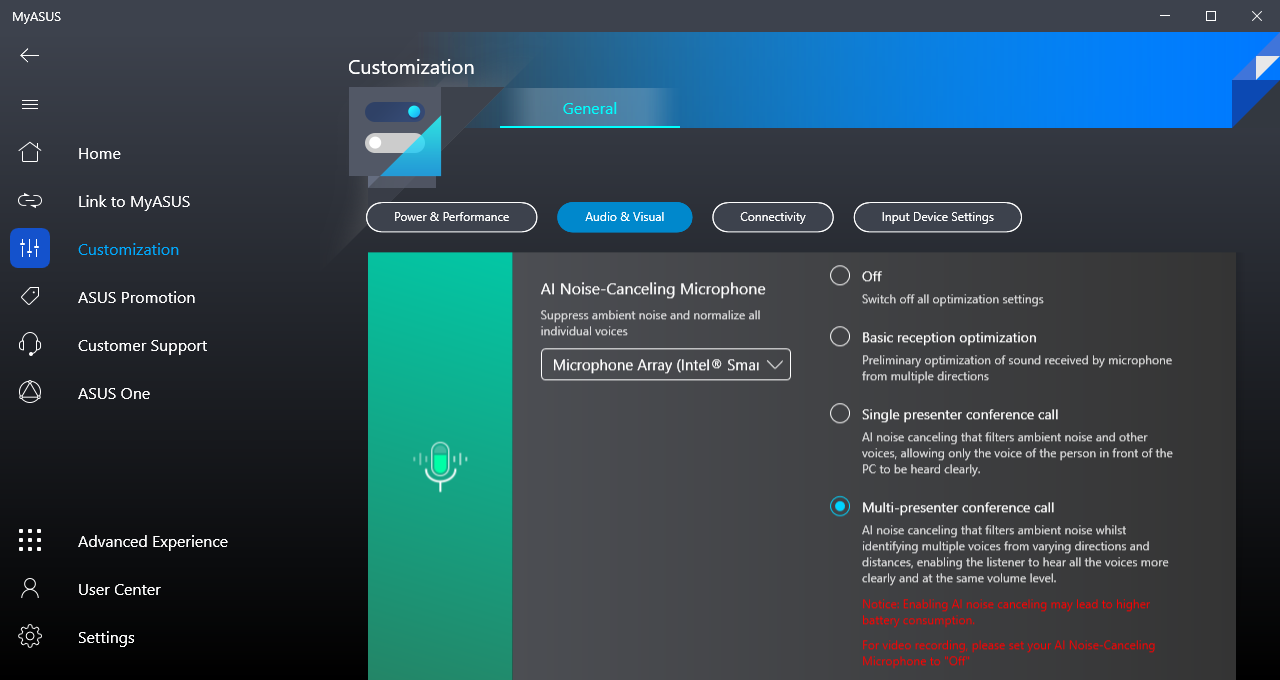Click 'Suppress ambient noise' description text
The height and width of the screenshot is (680, 1280).
pos(650,323)
